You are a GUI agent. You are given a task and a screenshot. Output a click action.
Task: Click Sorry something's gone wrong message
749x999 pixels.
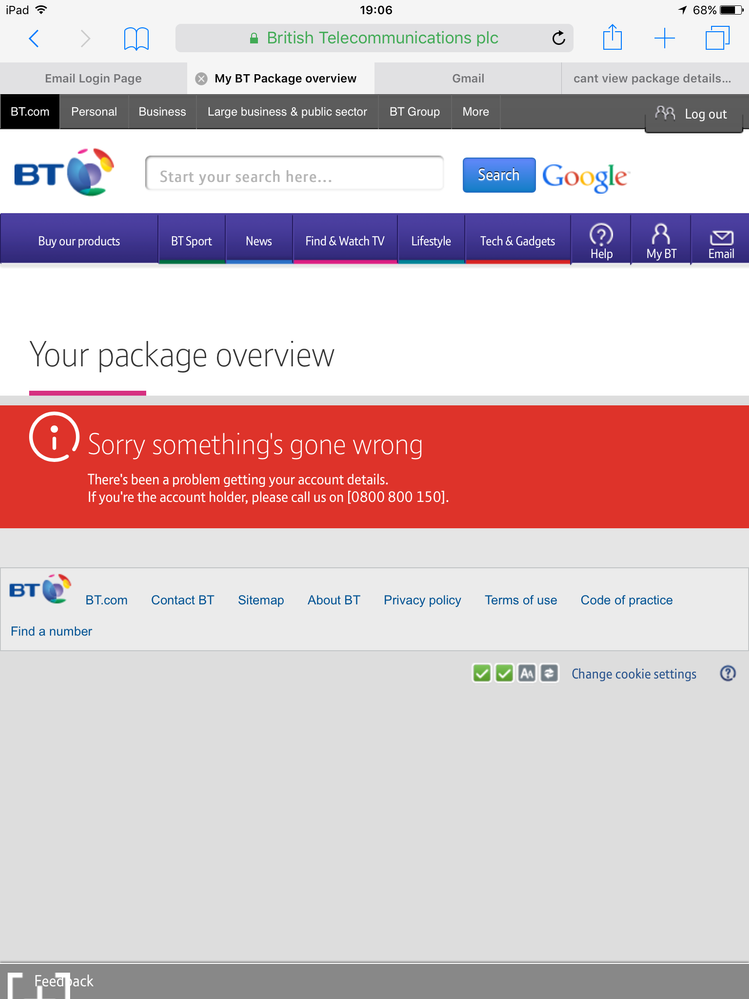[255, 445]
